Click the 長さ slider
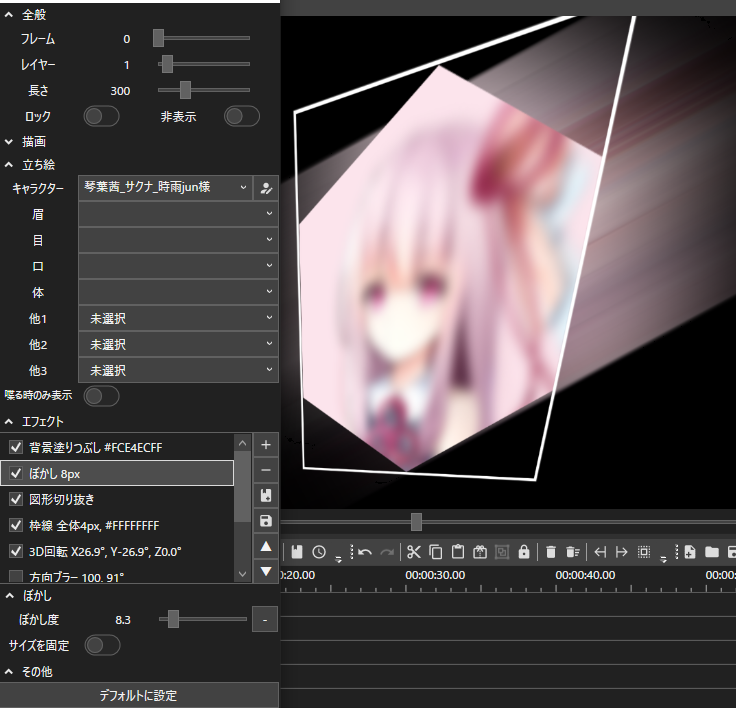This screenshot has width=736, height=708. (x=204, y=90)
